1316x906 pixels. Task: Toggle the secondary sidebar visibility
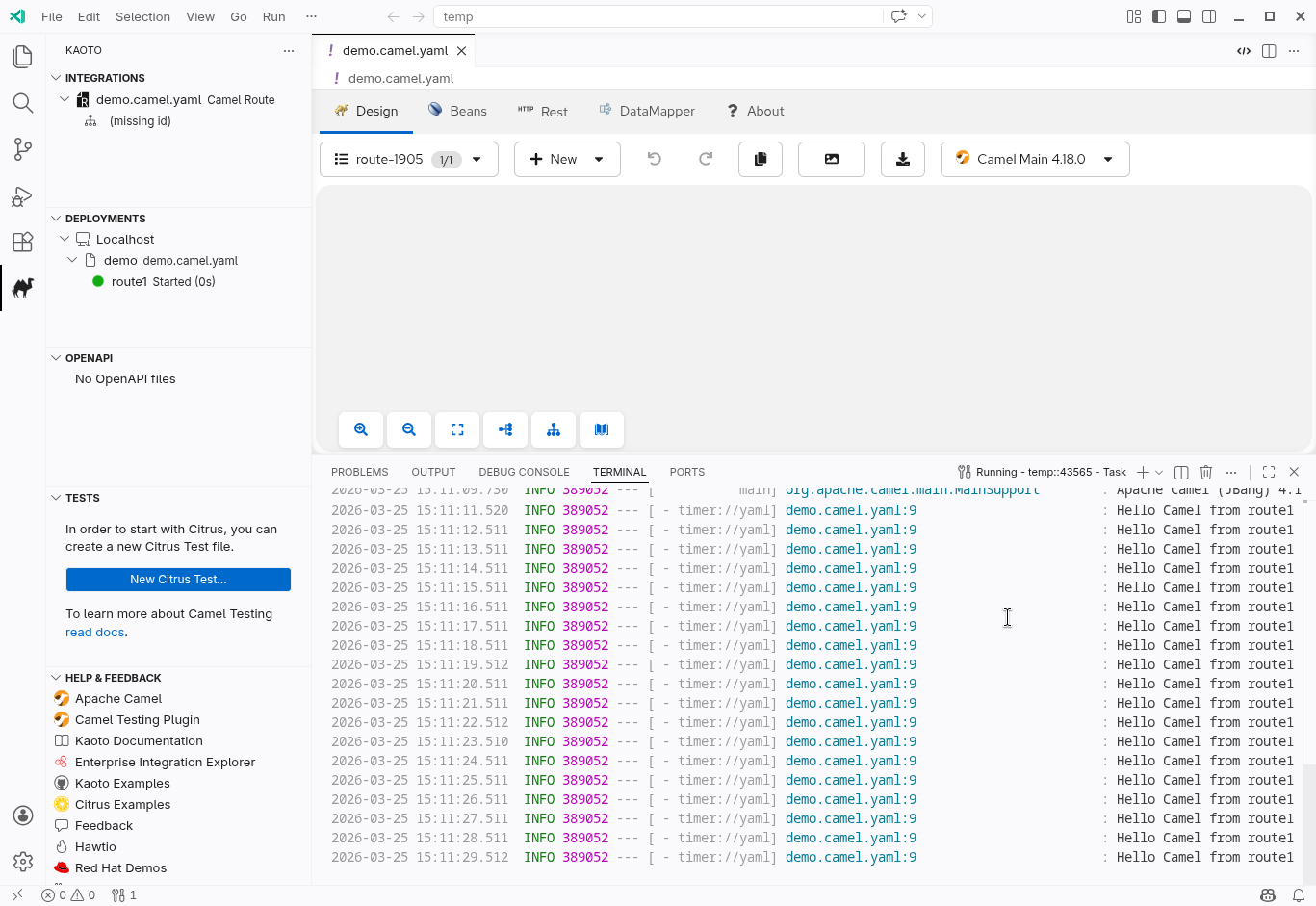(1208, 16)
